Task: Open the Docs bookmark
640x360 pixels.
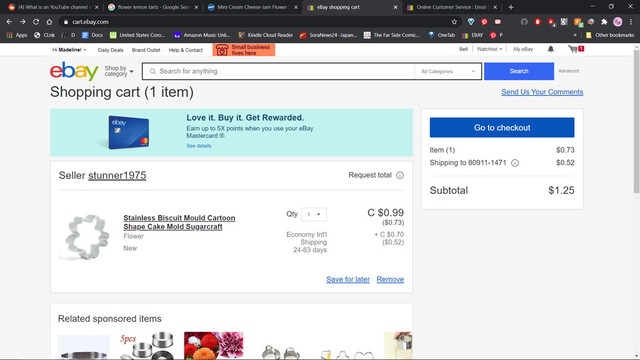Action: (92, 35)
